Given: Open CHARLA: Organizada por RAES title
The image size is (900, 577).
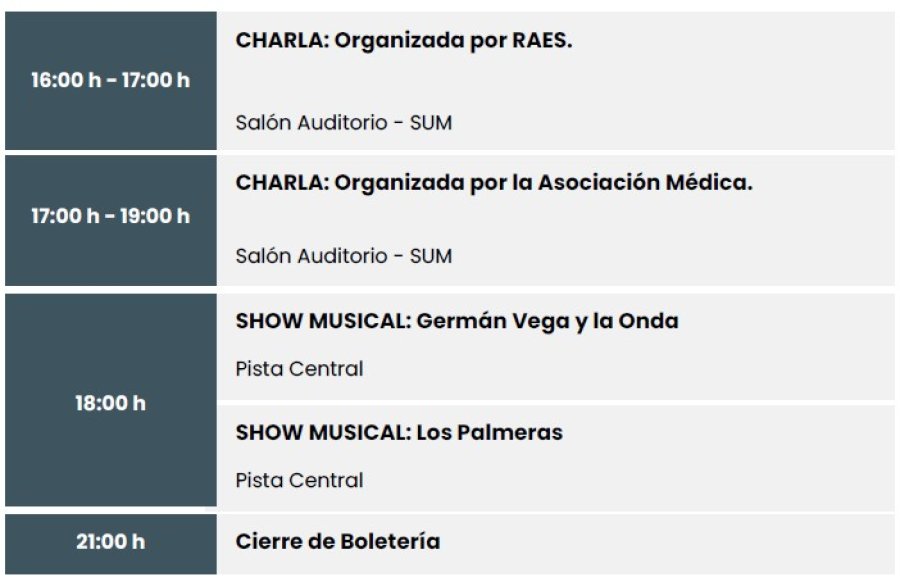Looking at the screenshot, I should click(404, 41).
